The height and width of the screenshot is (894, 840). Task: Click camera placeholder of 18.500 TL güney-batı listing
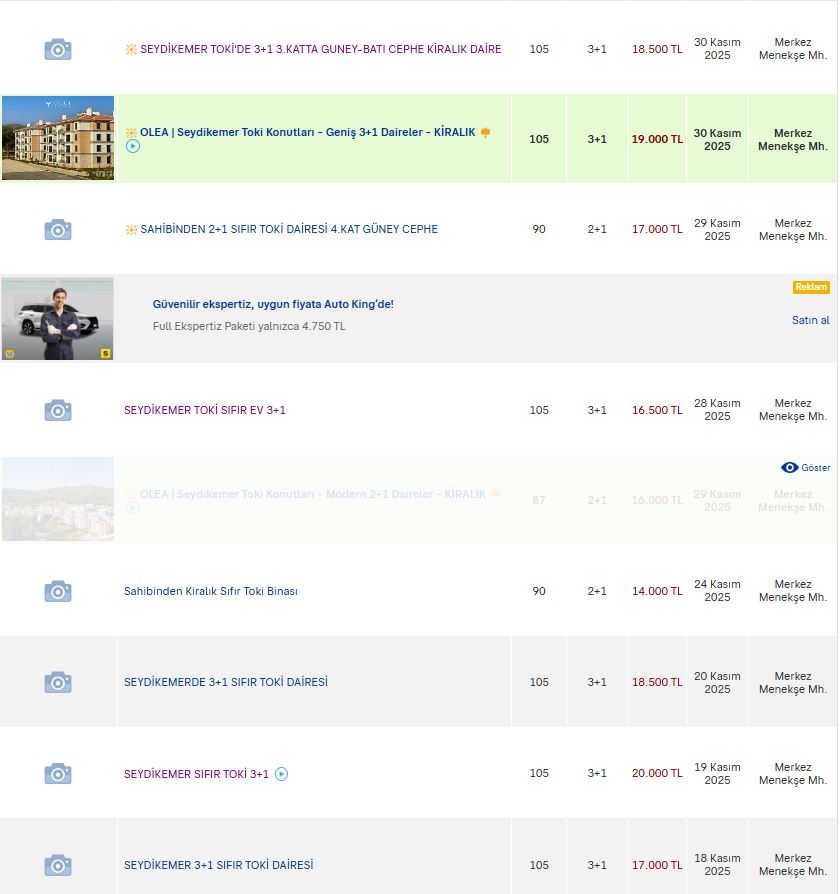point(58,49)
